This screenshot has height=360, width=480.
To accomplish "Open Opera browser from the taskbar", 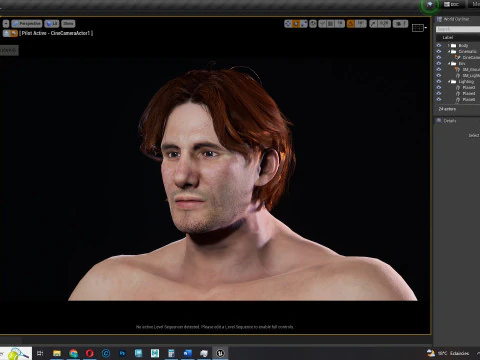I will pos(90,353).
